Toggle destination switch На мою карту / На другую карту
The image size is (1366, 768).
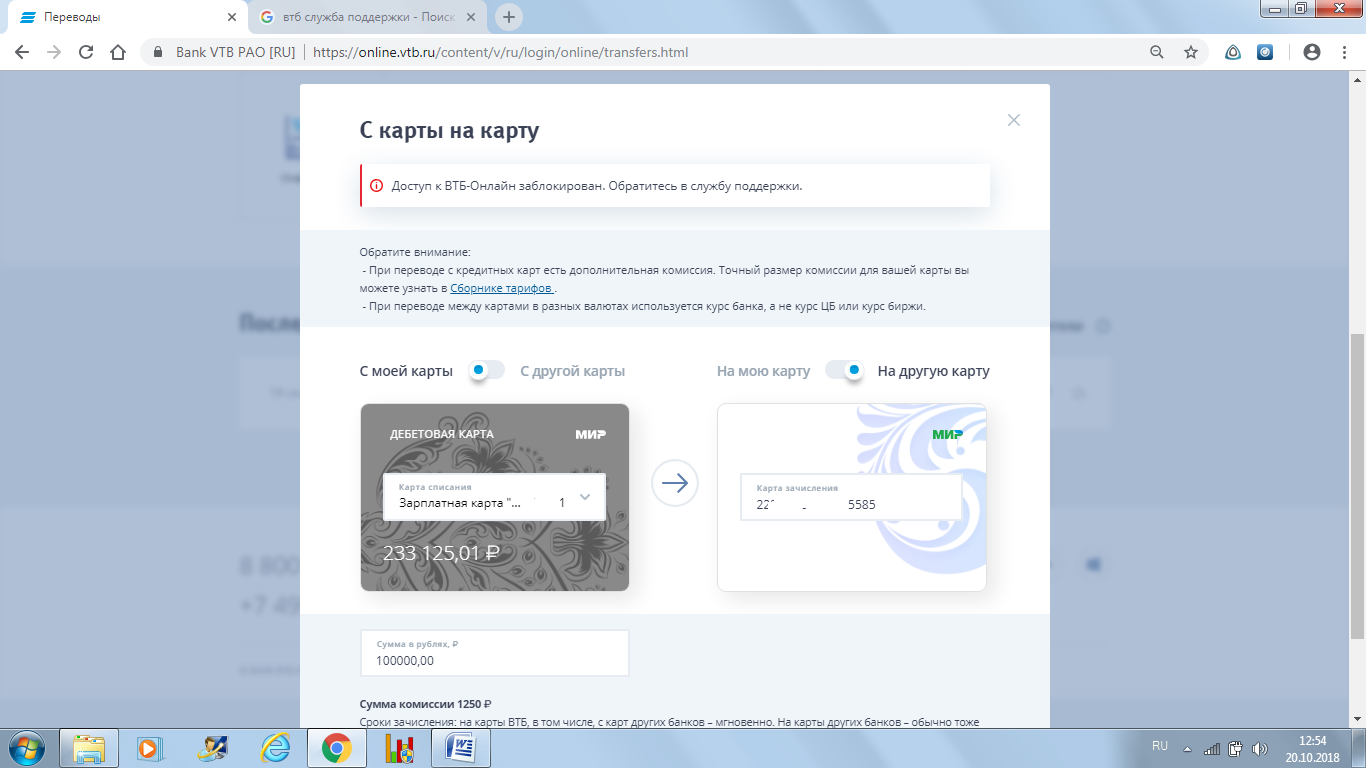point(844,371)
